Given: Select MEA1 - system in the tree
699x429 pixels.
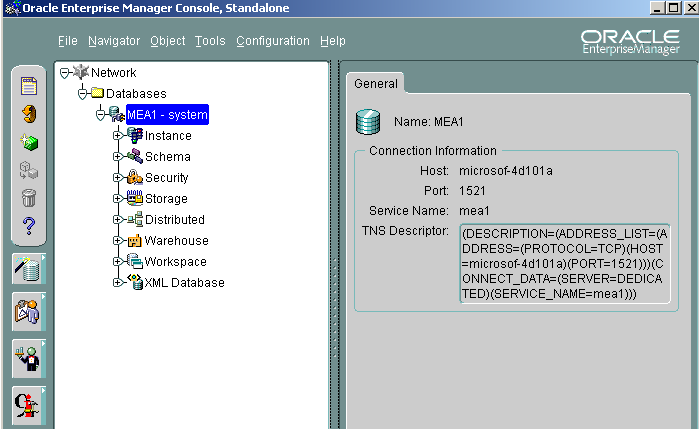Looking at the screenshot, I should (x=167, y=115).
